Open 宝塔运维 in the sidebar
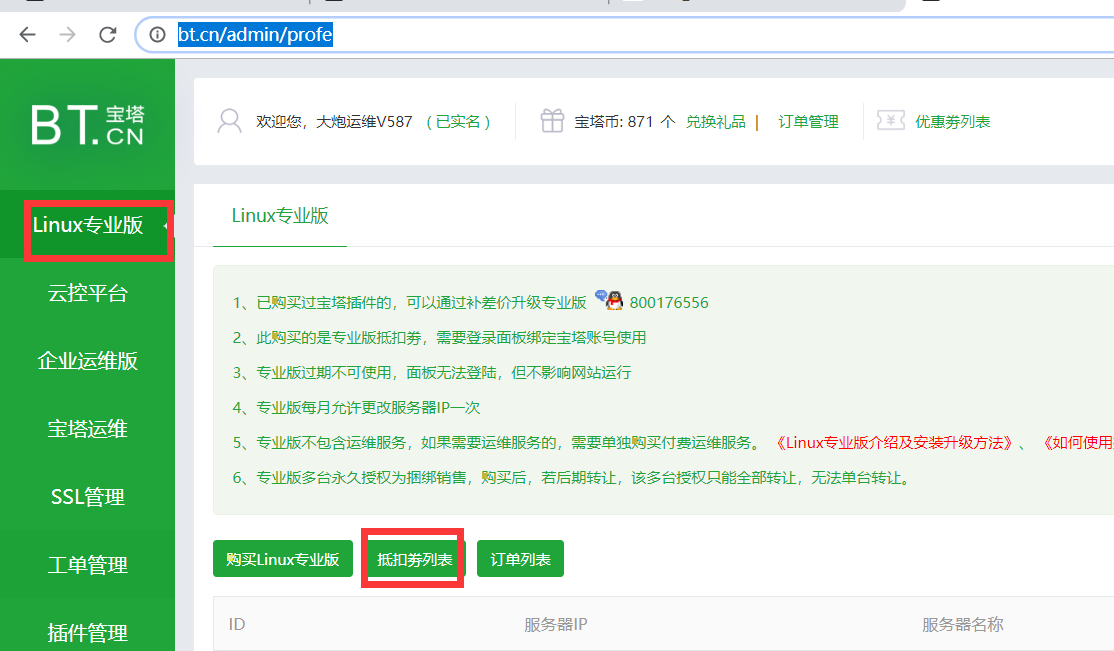This screenshot has width=1114, height=651. 87,429
